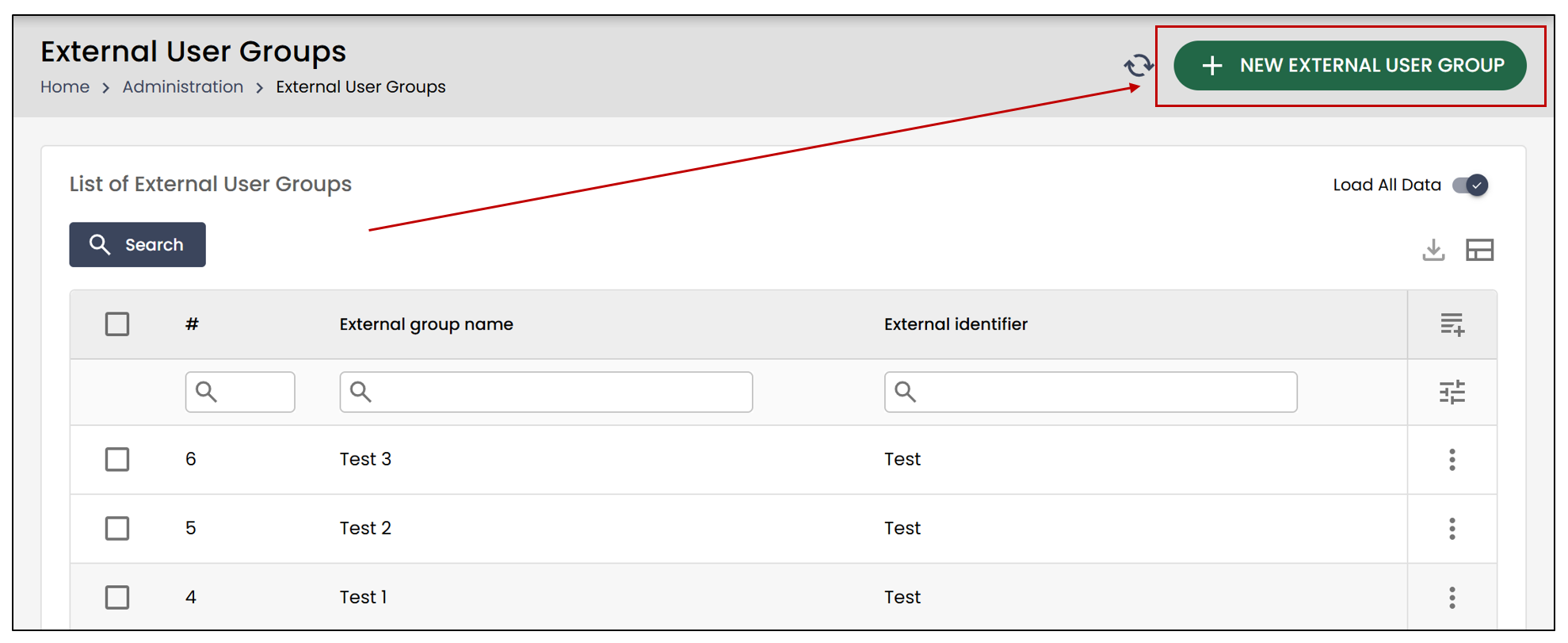This screenshot has height=643, width=1568.
Task: Check the checkbox for row 4
Action: pos(117,598)
